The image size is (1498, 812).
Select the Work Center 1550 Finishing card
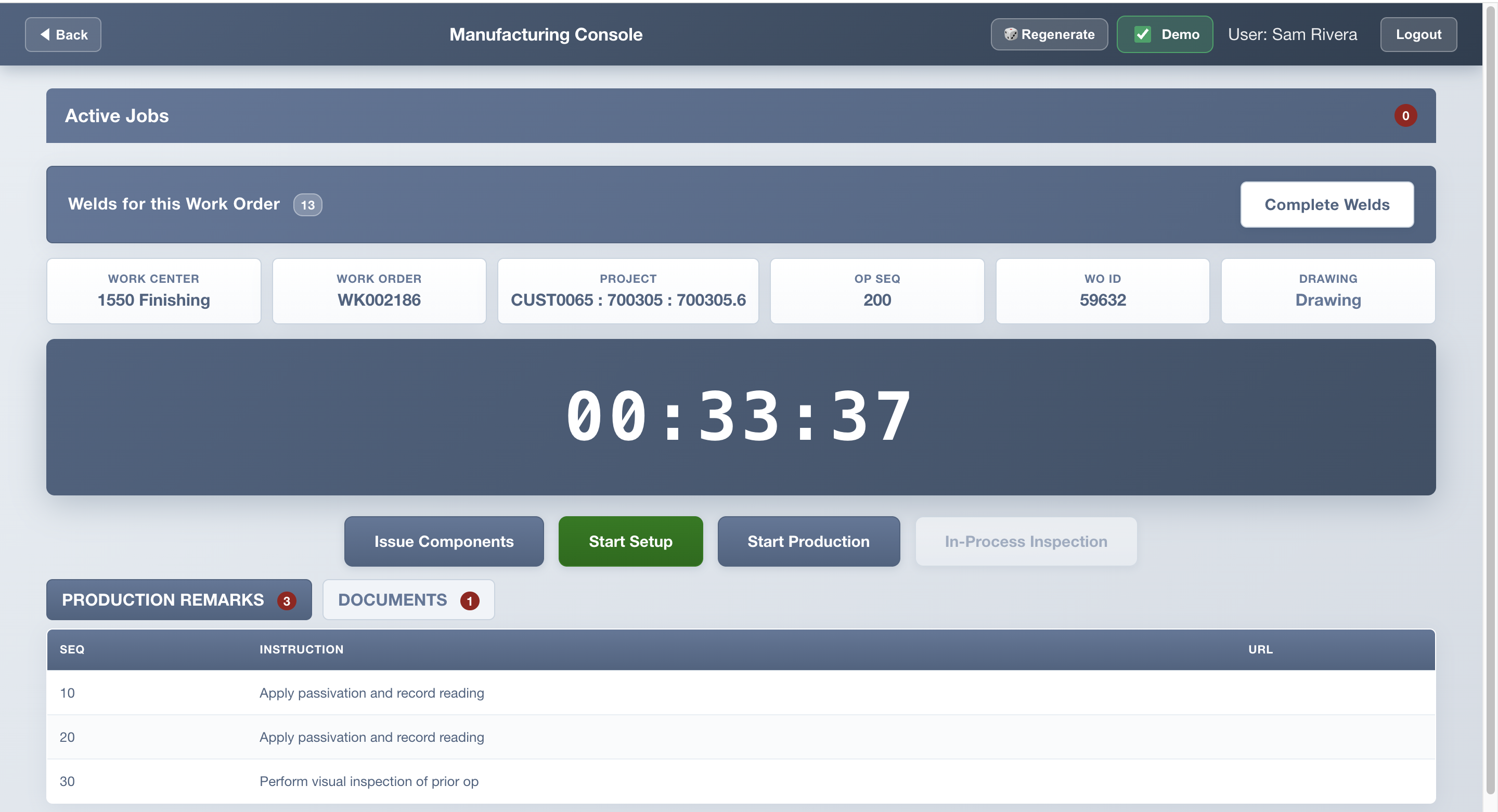click(x=153, y=291)
